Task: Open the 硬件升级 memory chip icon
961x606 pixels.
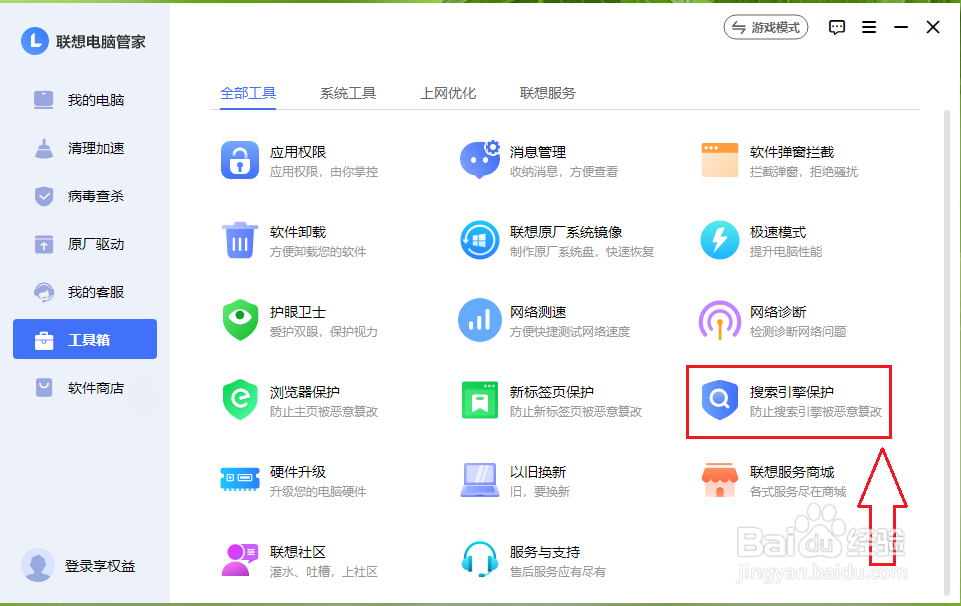Action: (240, 479)
